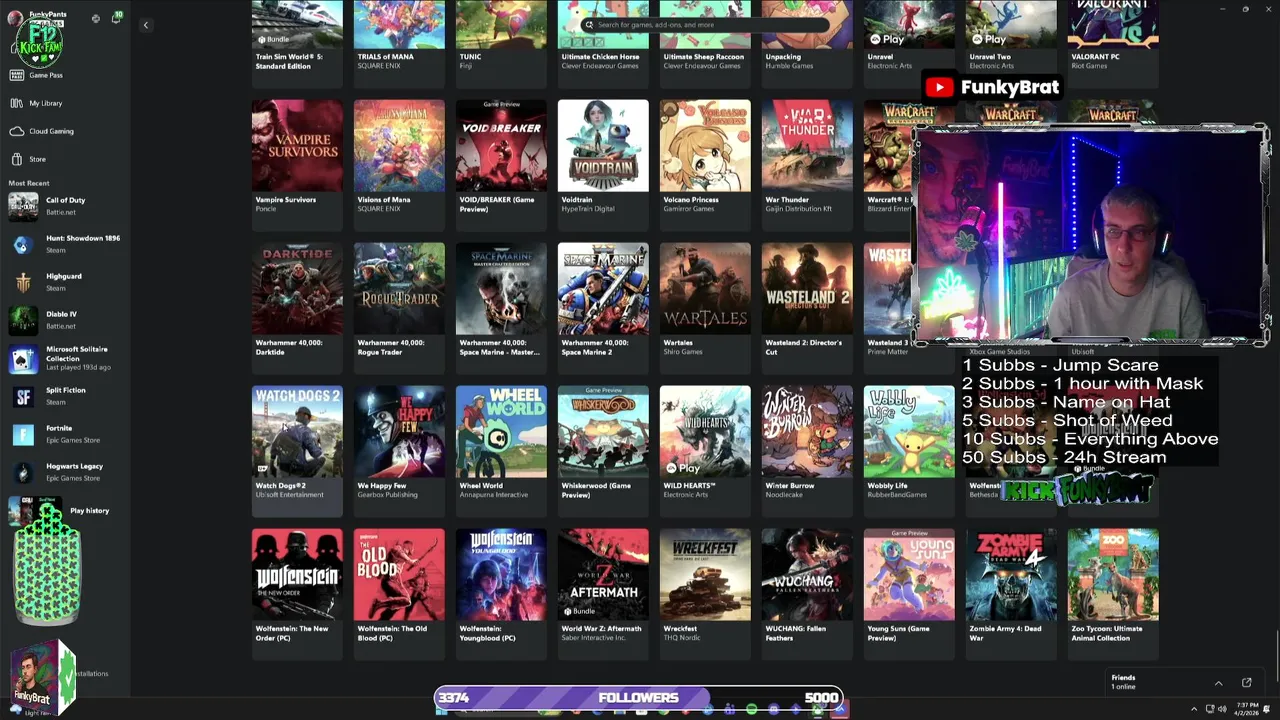Open Highguard from recent list
1280x720 pixels.
(65, 282)
